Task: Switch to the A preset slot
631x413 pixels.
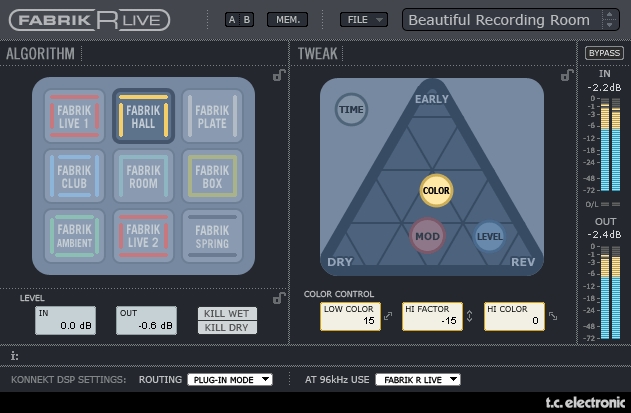Action: click(232, 20)
